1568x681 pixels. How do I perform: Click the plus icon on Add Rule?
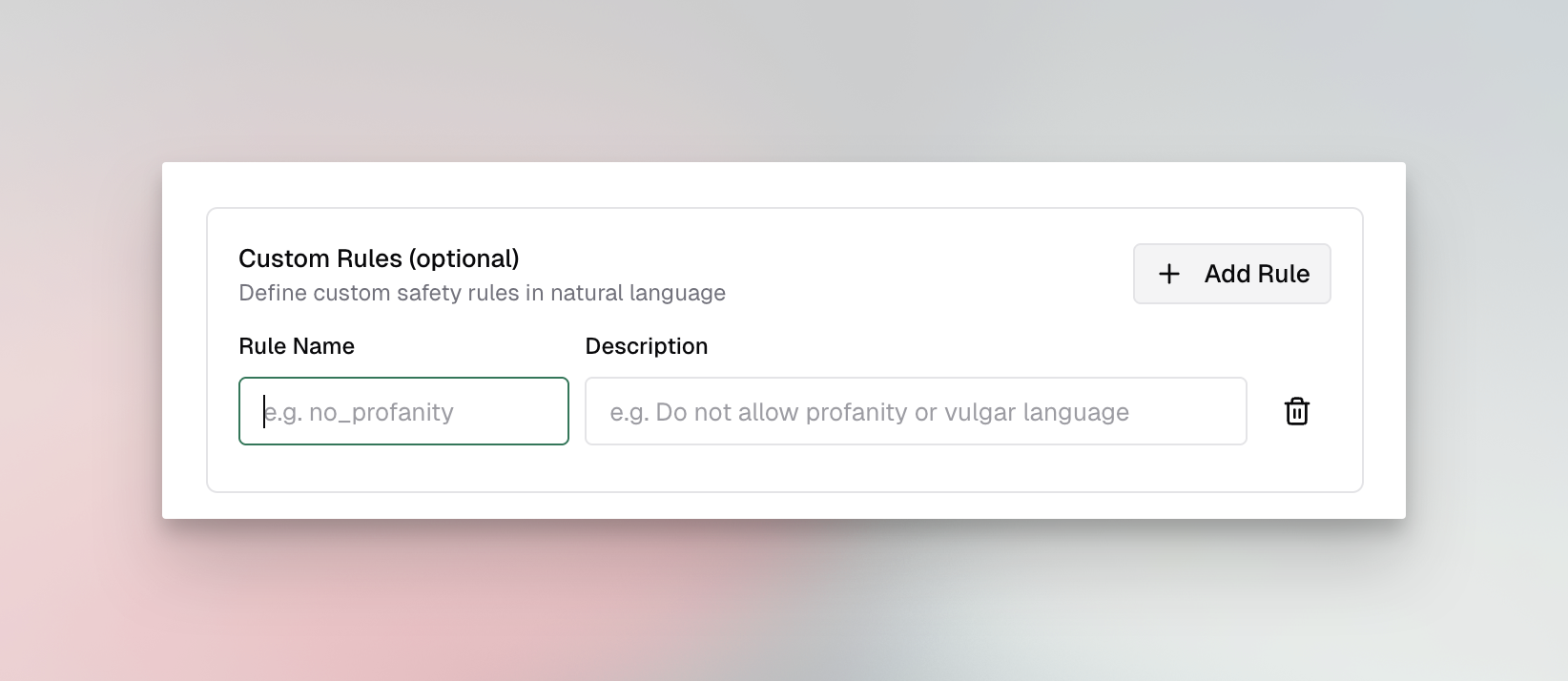pyautogui.click(x=1168, y=274)
